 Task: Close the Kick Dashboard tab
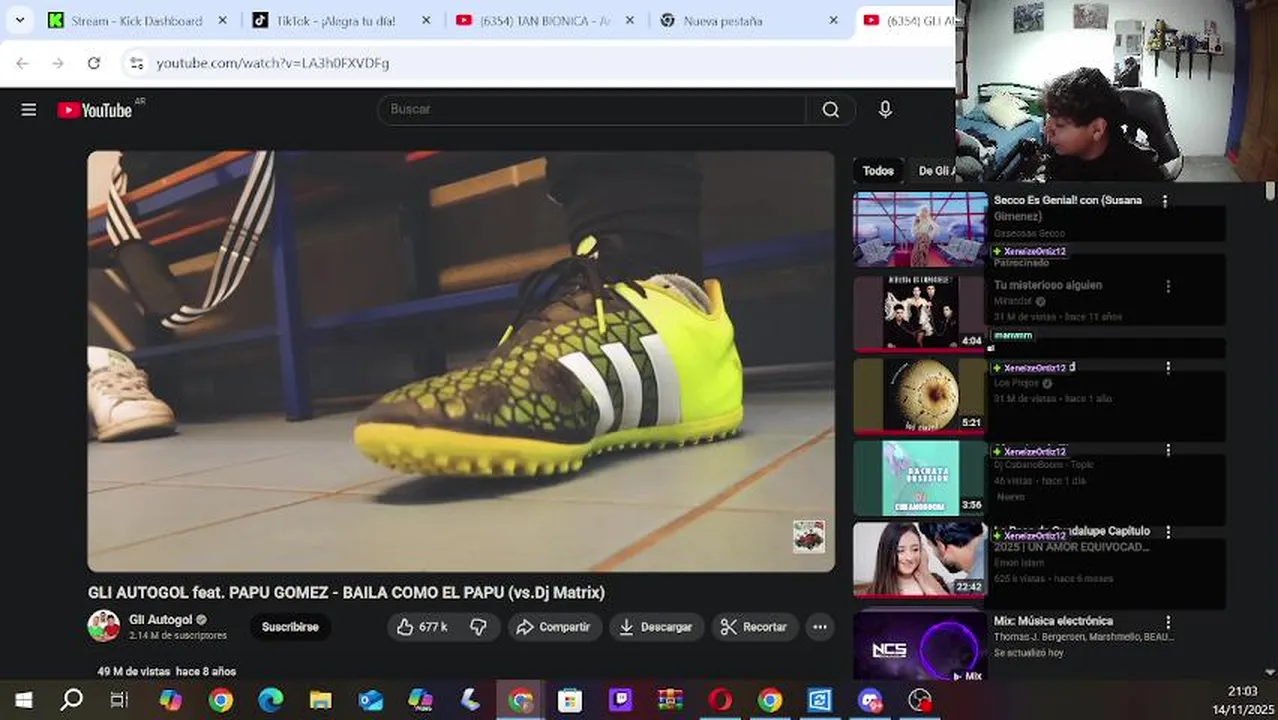pyautogui.click(x=222, y=20)
